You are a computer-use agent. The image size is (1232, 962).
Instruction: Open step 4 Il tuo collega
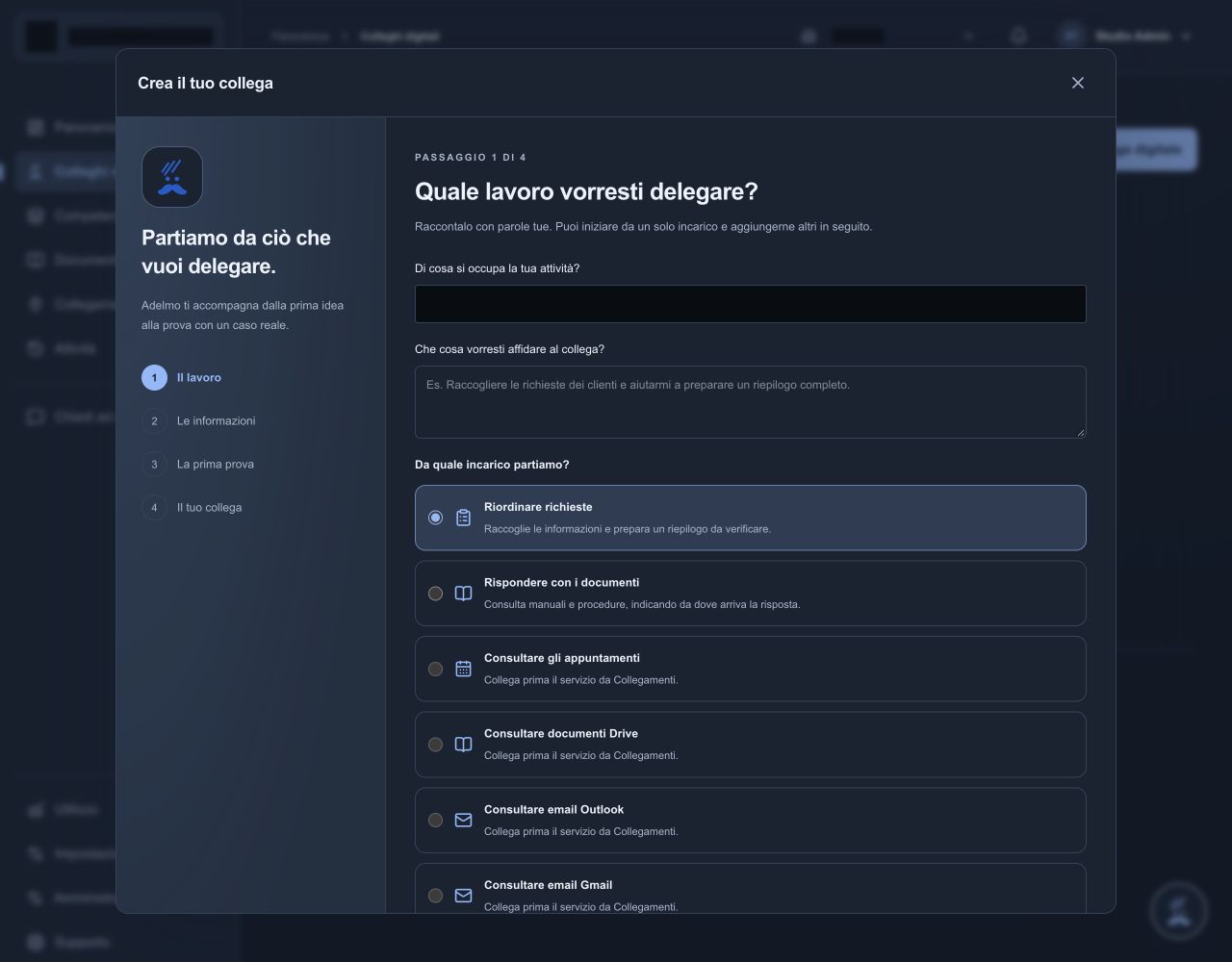point(192,508)
